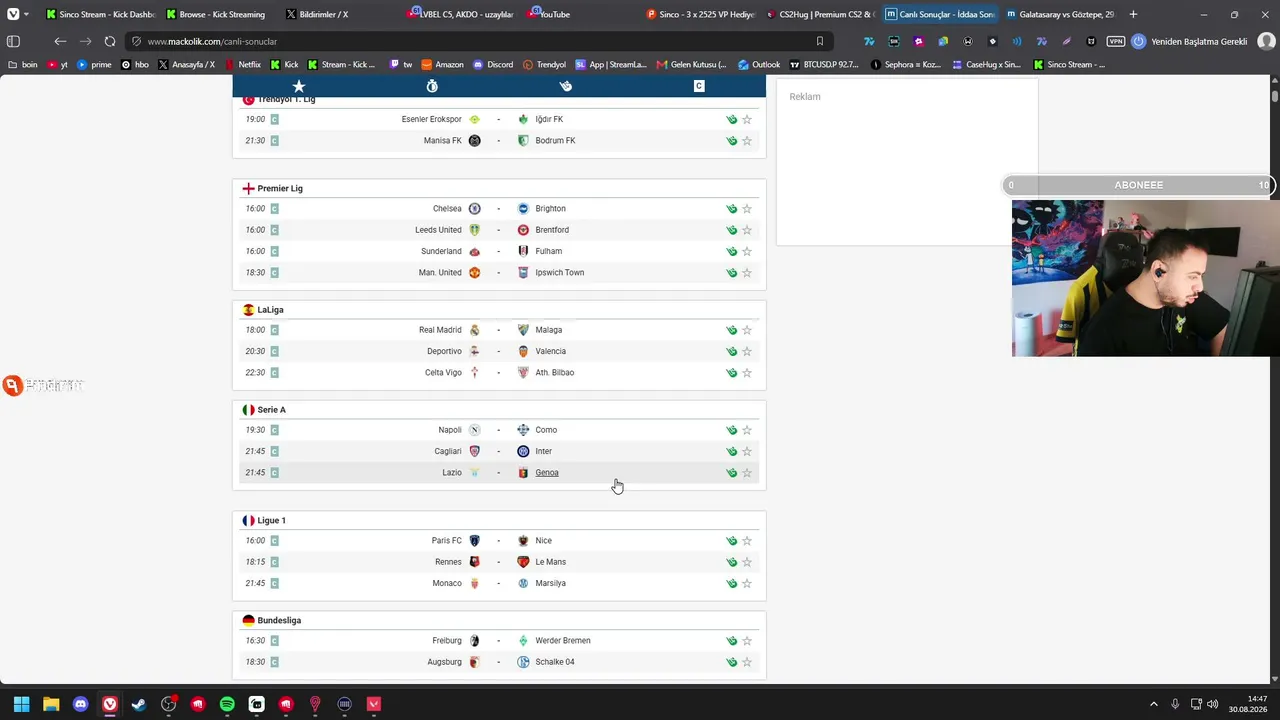The image size is (1280, 720).
Task: Click live icon beside Esenler Erokspor 19:00
Action: [274, 119]
